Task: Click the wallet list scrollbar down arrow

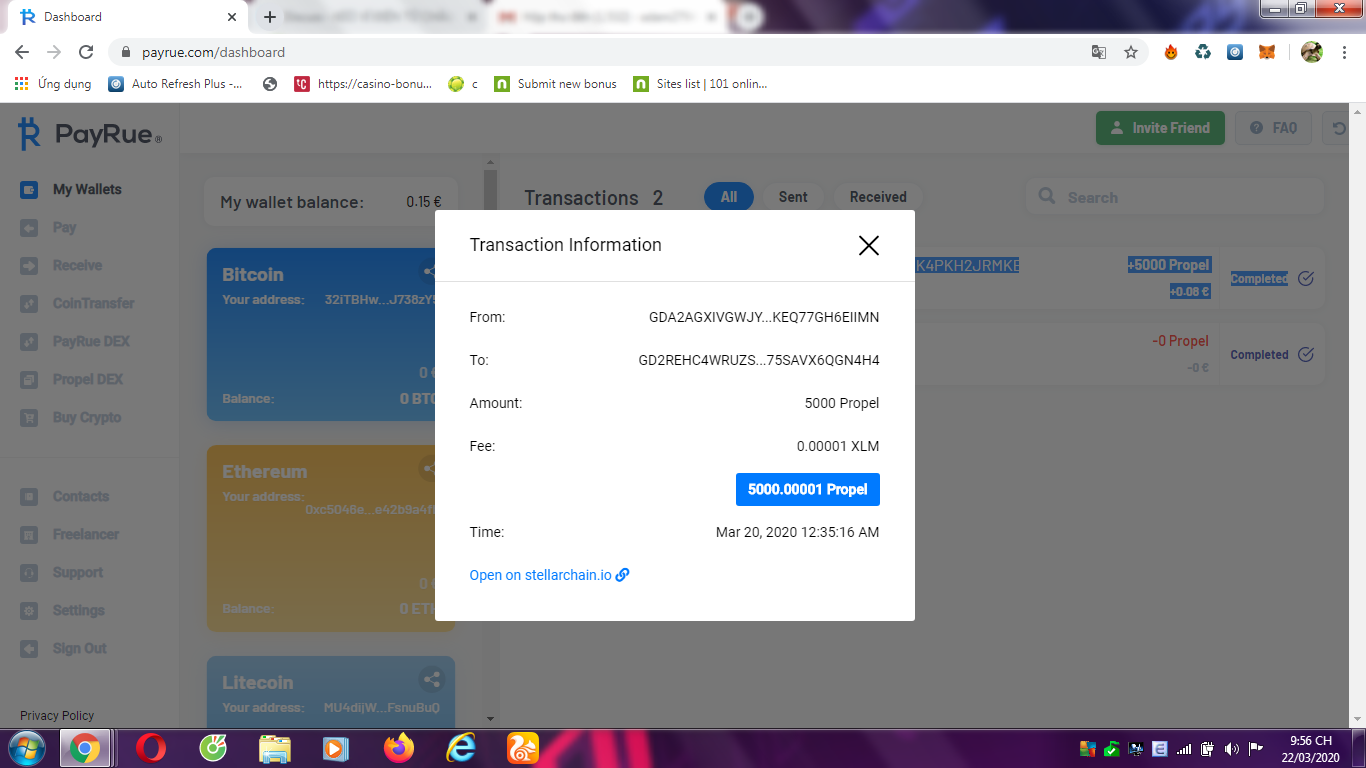Action: [x=490, y=718]
